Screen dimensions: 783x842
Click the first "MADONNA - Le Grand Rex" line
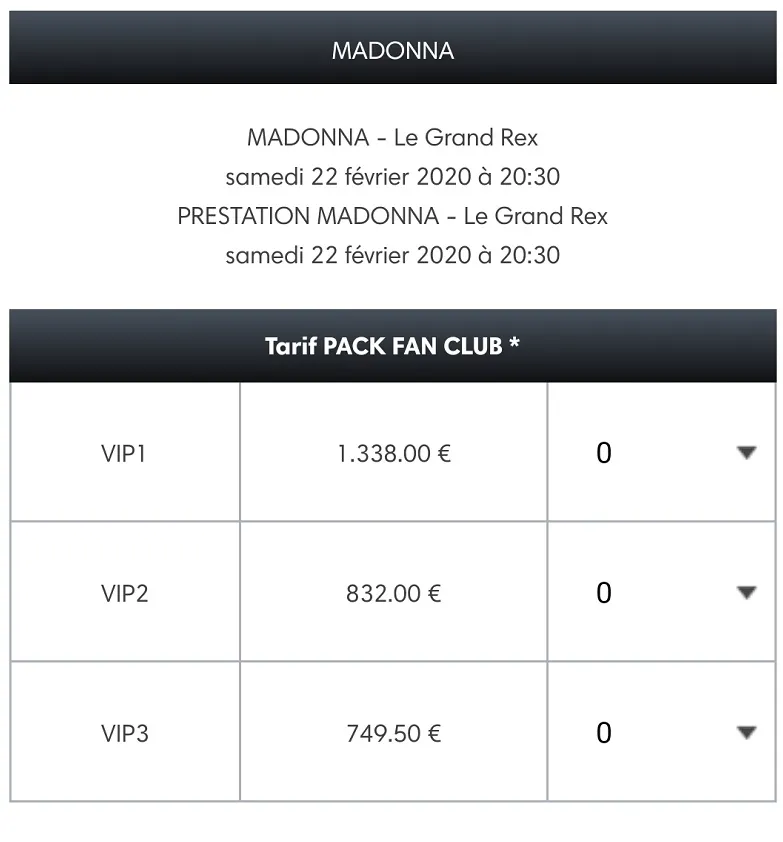[392, 137]
